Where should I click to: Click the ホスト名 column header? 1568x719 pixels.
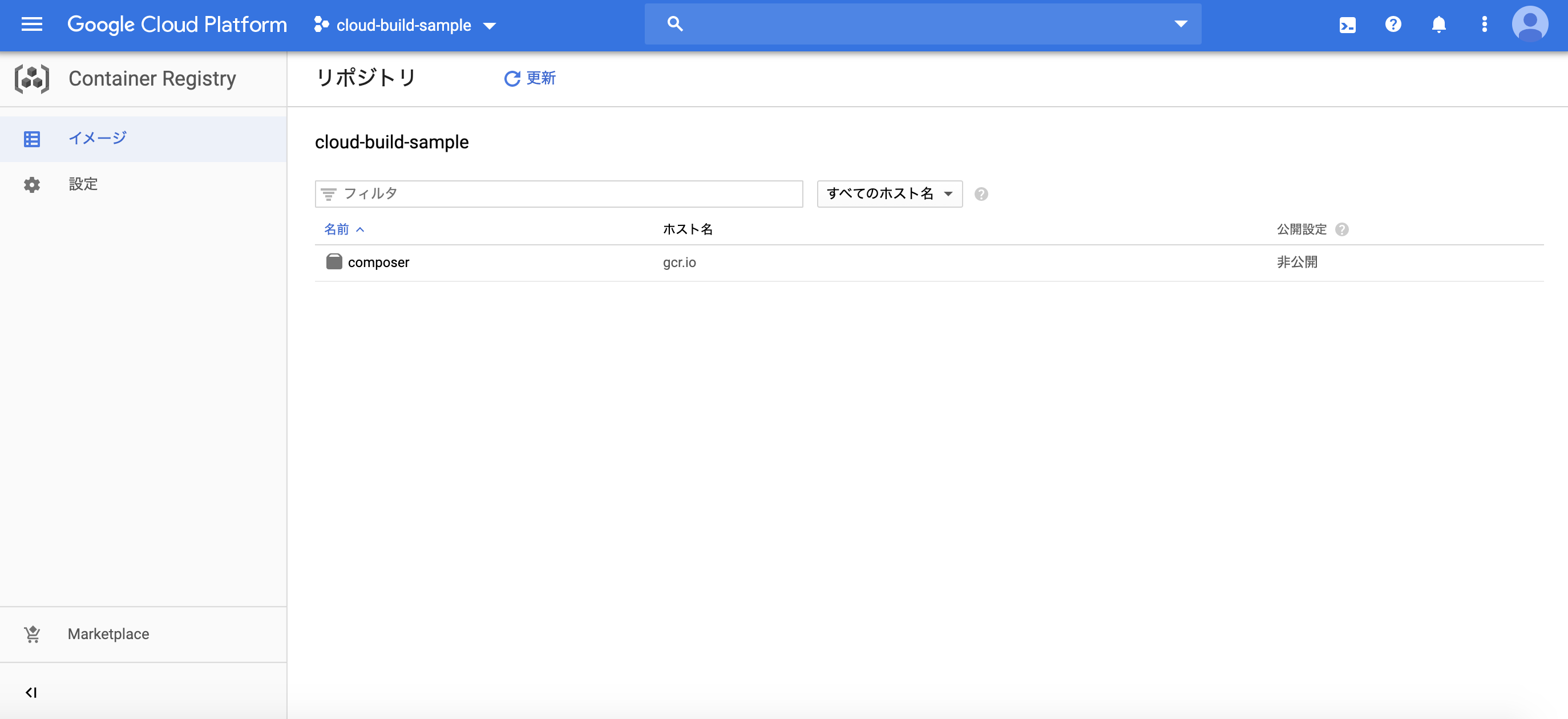(687, 229)
